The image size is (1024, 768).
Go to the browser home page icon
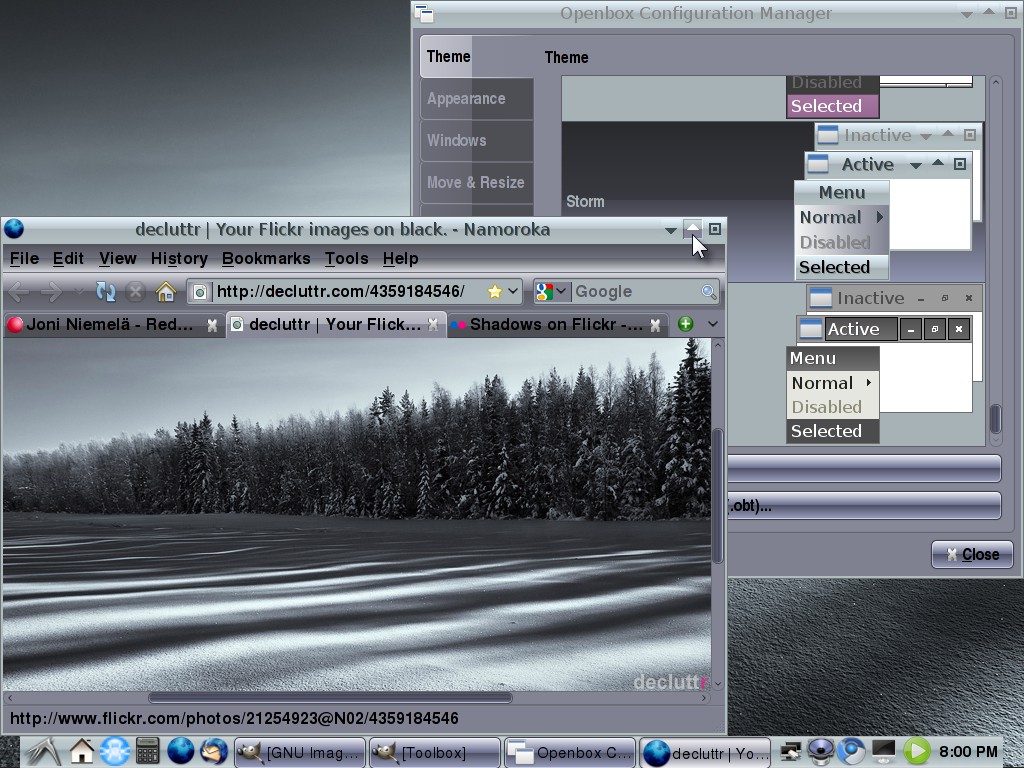pos(166,291)
